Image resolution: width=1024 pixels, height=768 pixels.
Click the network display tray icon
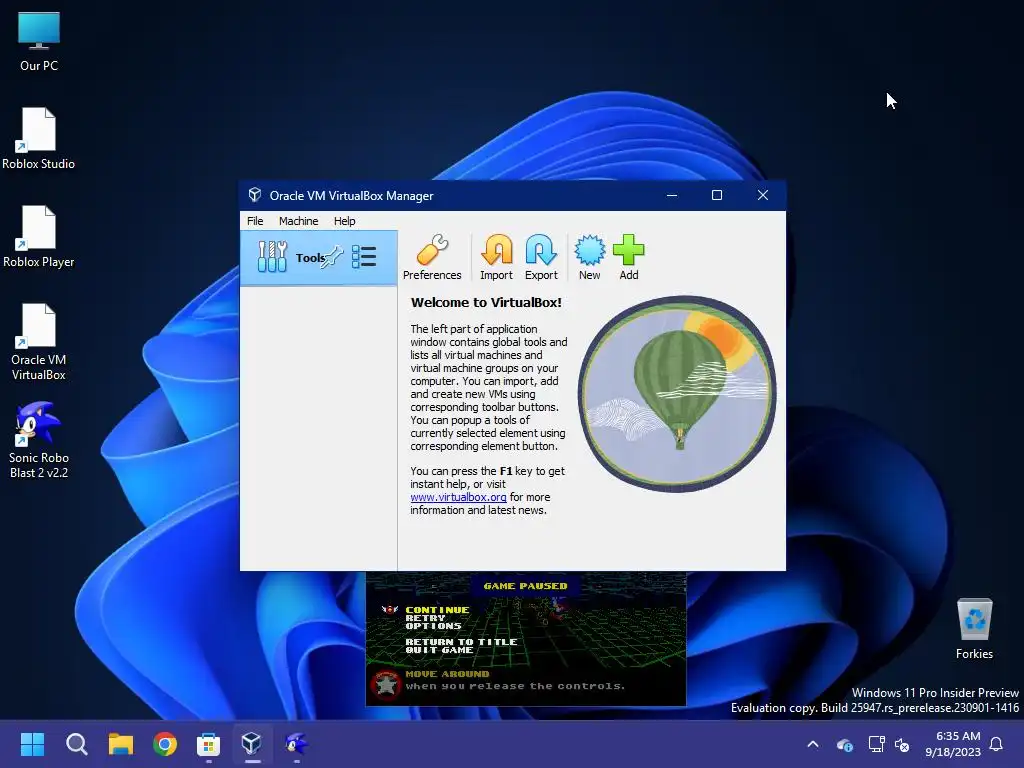coord(876,744)
